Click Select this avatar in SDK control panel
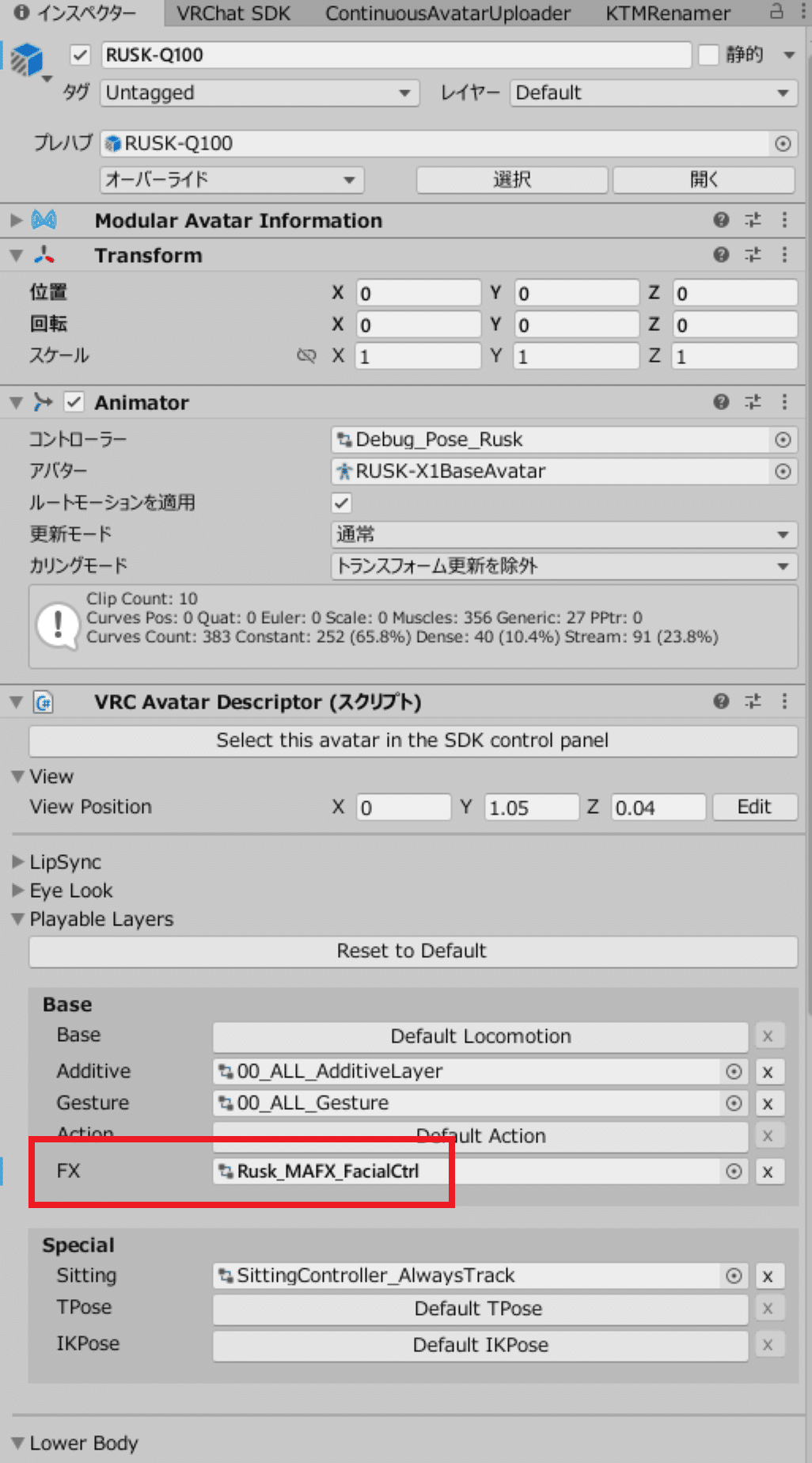The height and width of the screenshot is (1463, 812). tap(413, 741)
